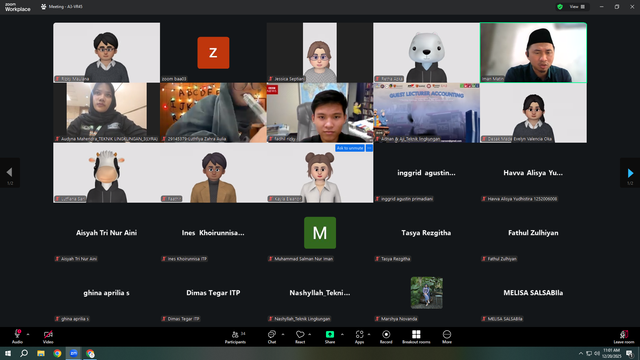640x360 pixels.
Task: Click the green Share screen button
Action: coord(330,337)
